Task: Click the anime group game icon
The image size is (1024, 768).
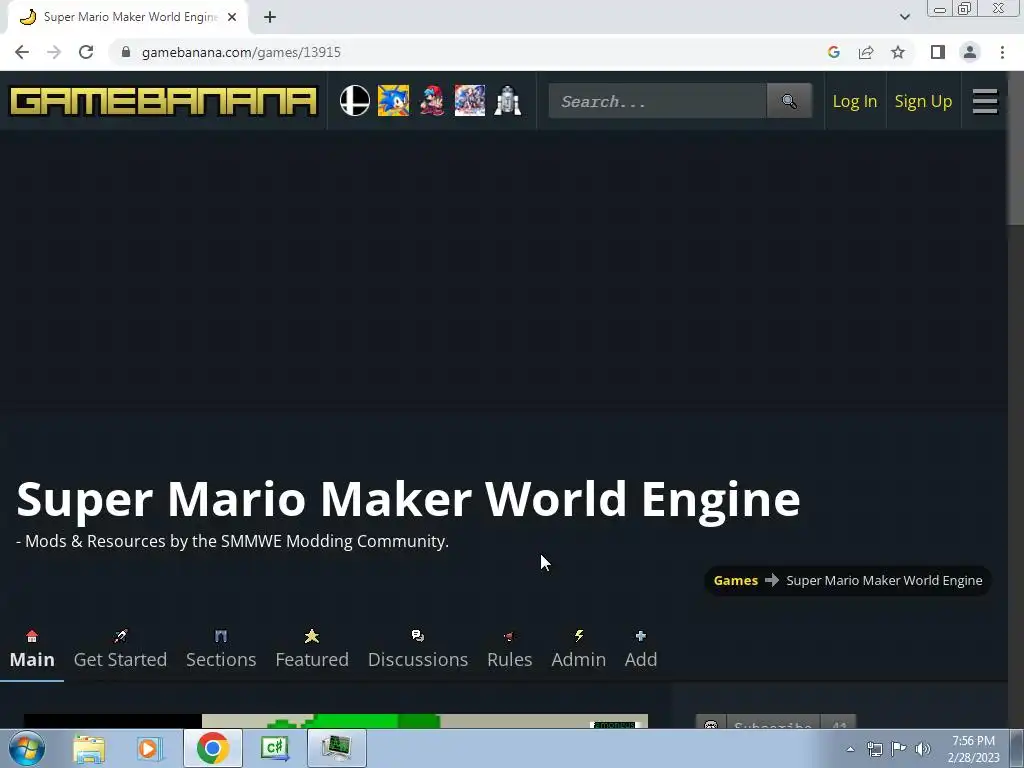Action: [470, 101]
